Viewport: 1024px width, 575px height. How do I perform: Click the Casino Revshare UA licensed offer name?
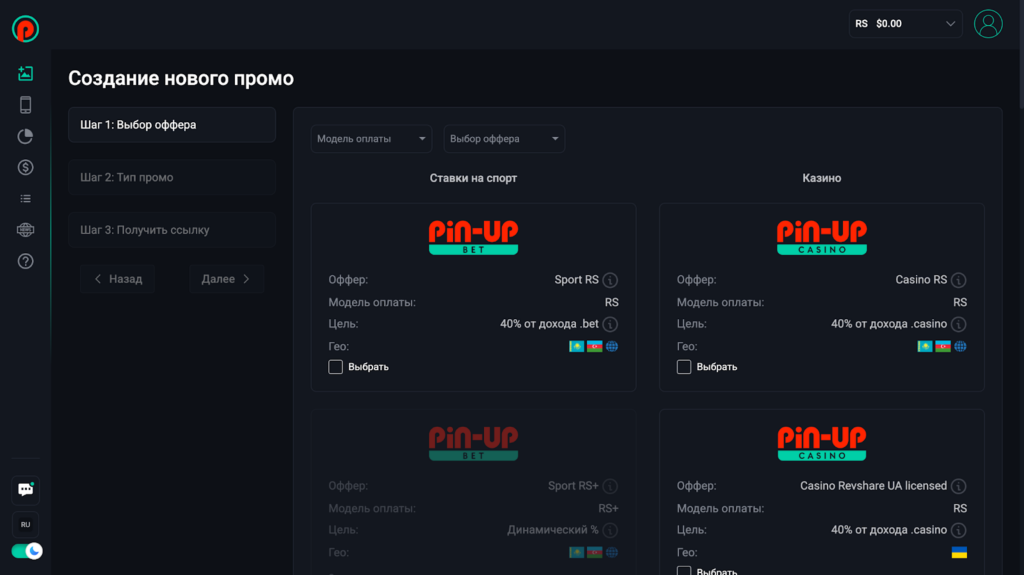point(873,485)
